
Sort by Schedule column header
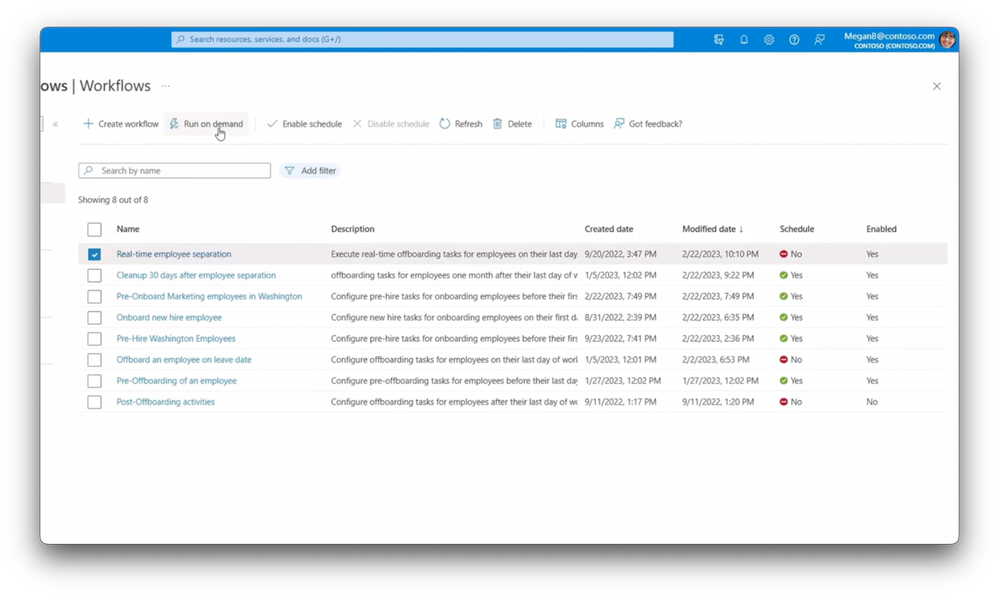(797, 229)
